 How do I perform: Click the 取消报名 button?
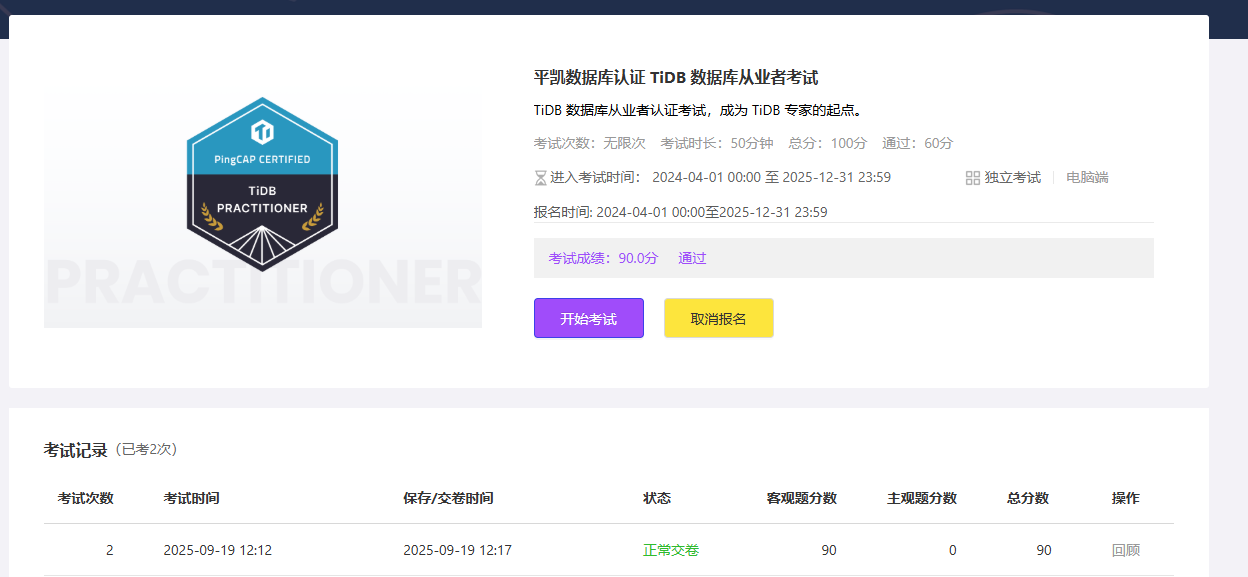(x=718, y=318)
